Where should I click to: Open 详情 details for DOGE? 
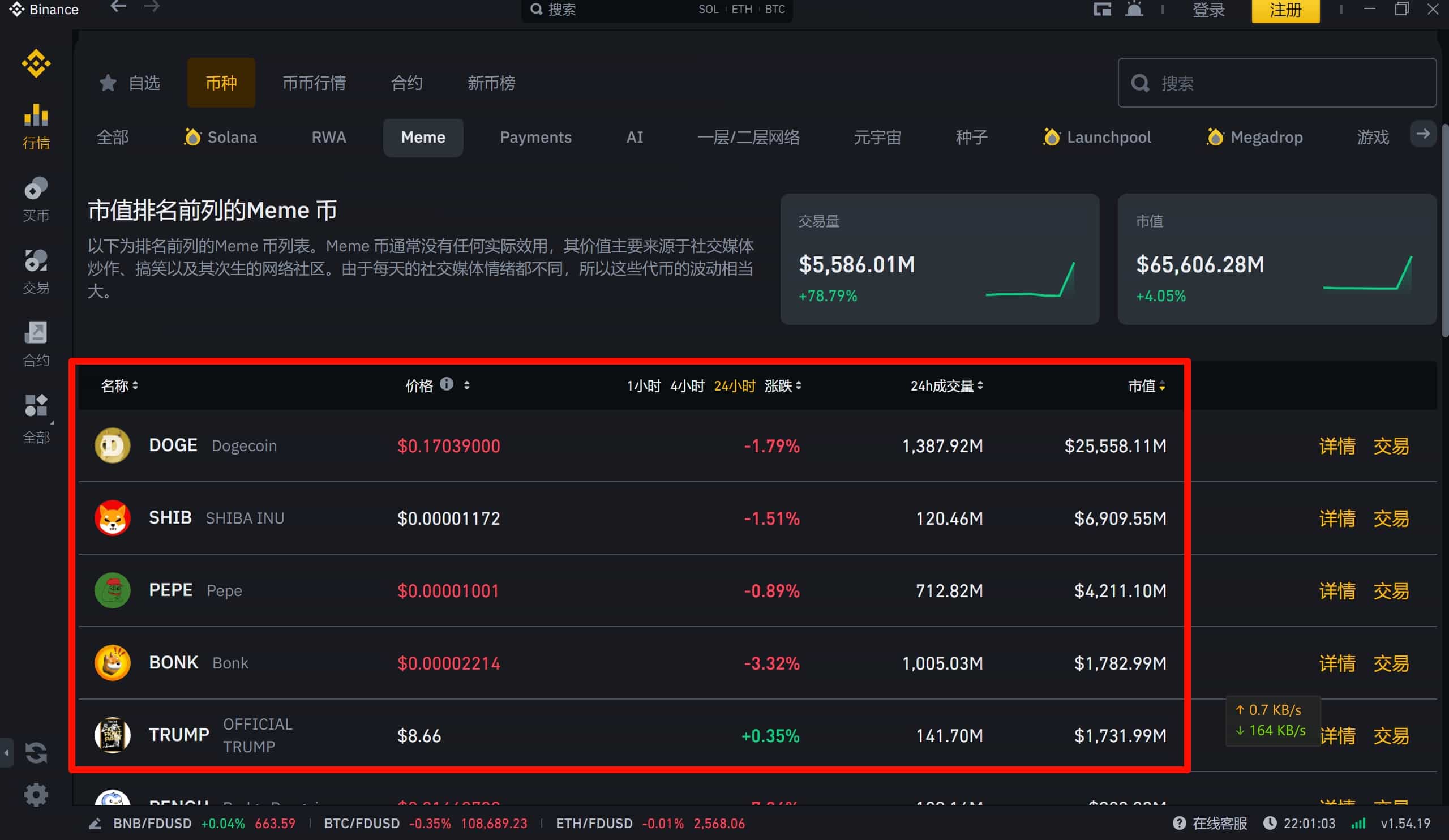(x=1337, y=445)
